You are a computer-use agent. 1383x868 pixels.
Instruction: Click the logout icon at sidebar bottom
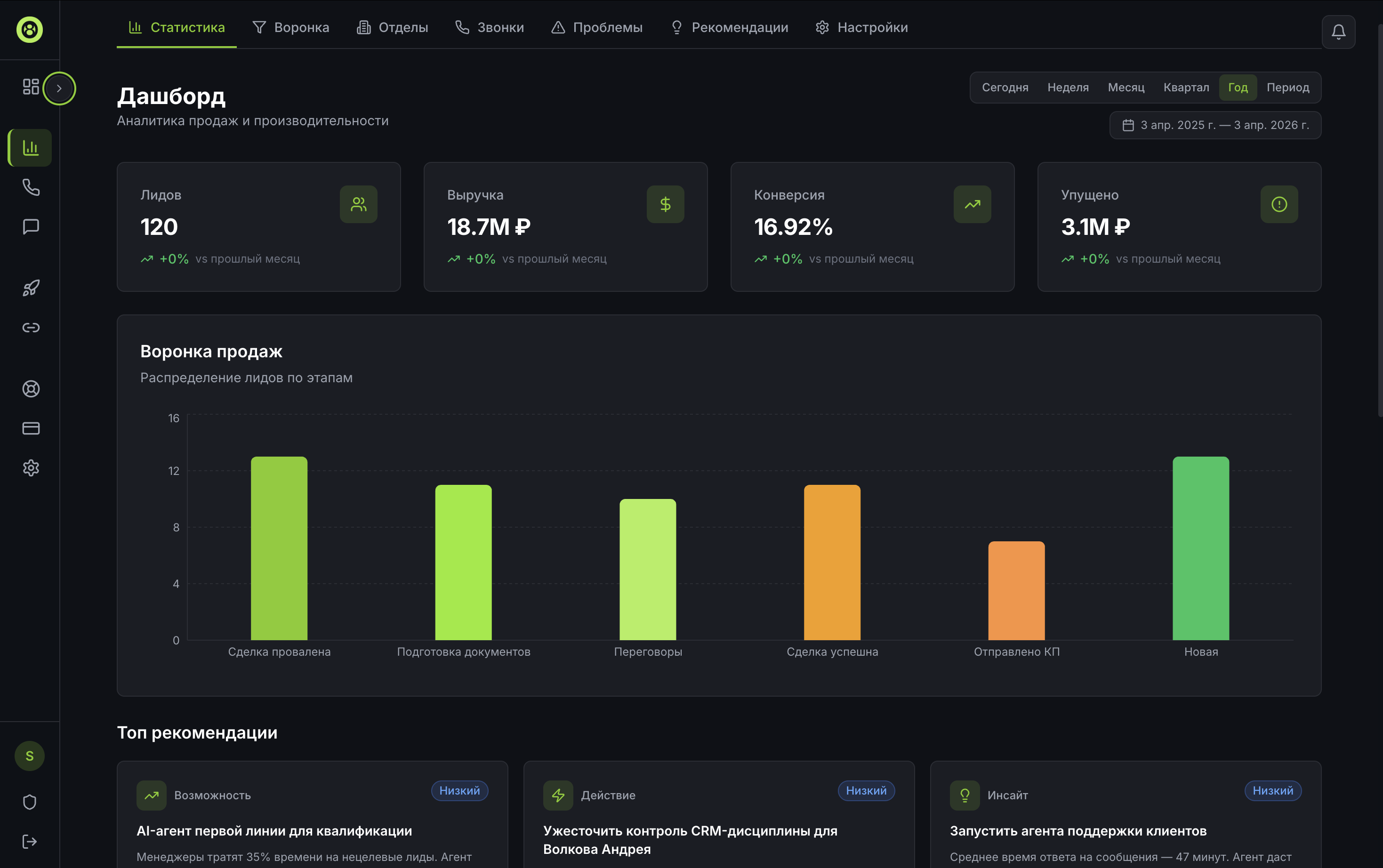[x=29, y=841]
